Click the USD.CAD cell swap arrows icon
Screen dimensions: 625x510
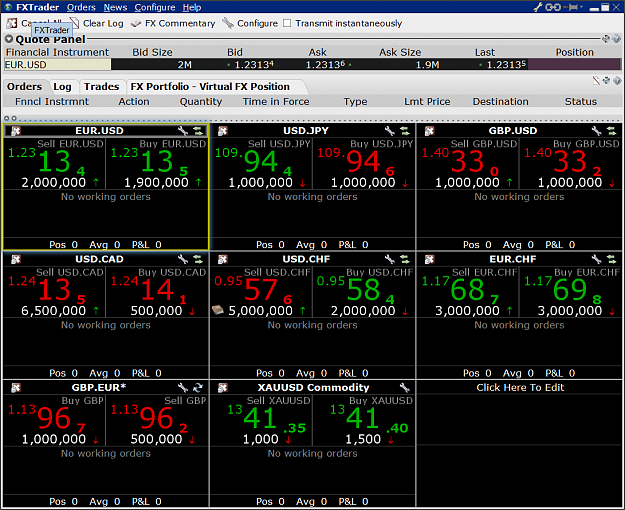(x=198, y=259)
